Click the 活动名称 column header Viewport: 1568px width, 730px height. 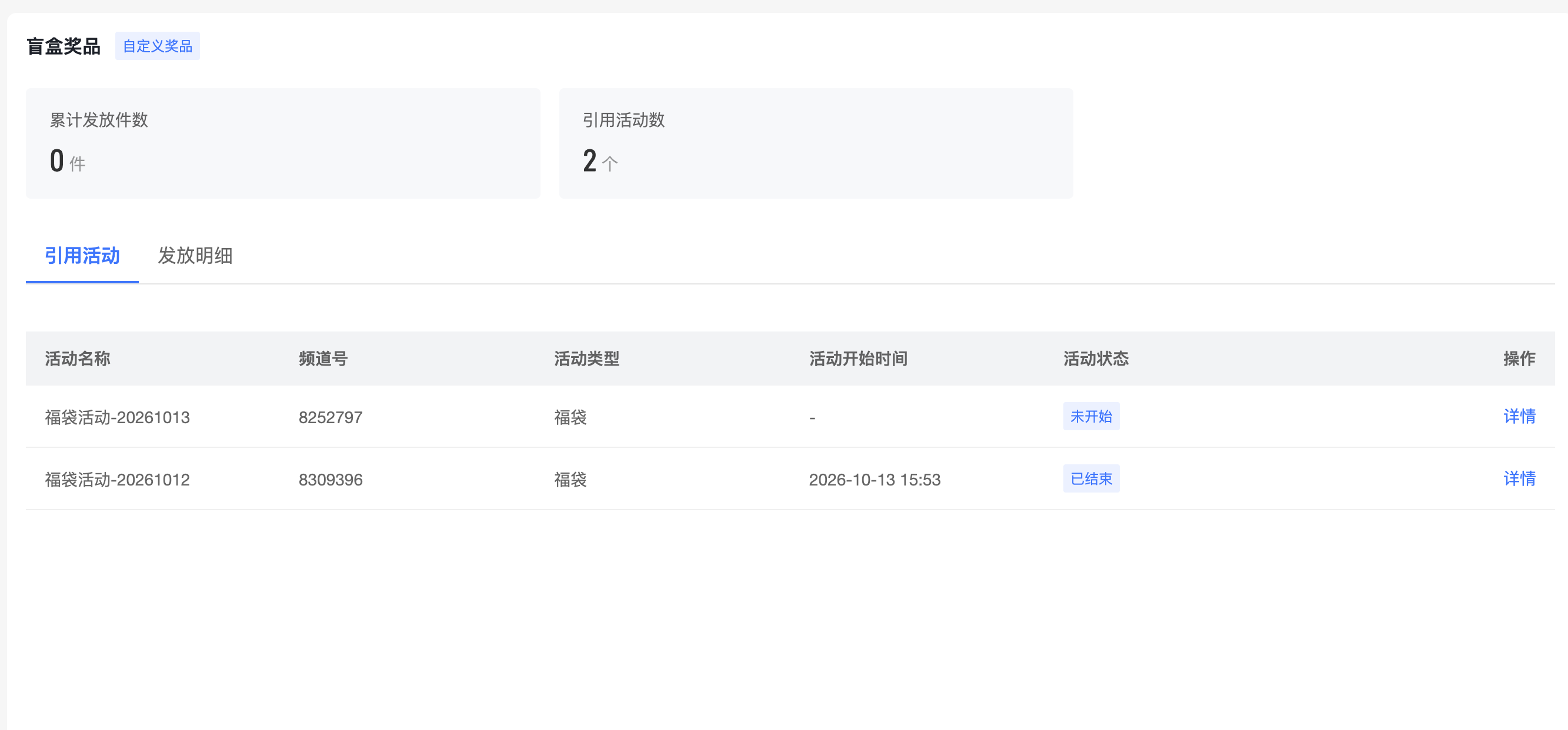coord(77,359)
